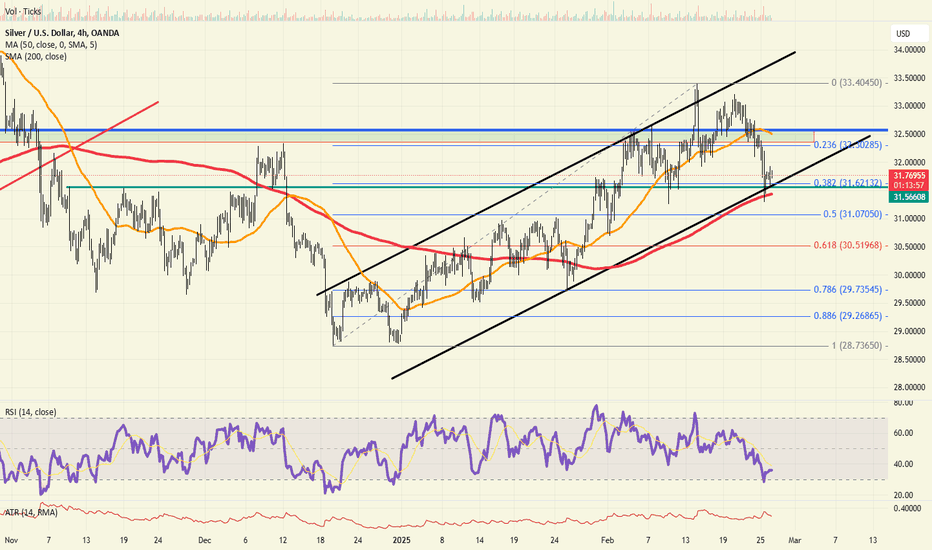
Task: Select the Silver / U.S. Dollar symbol legend
Action: [62, 33]
